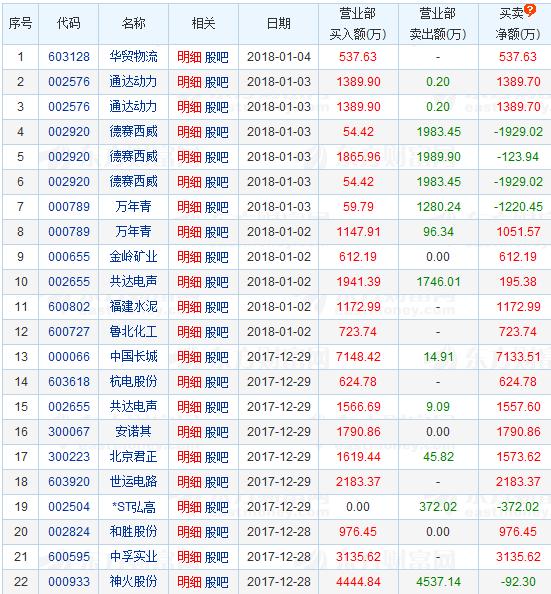Viewport: 551px width, 594px height.
Task: Open stock code 002824 link
Action: (69, 532)
